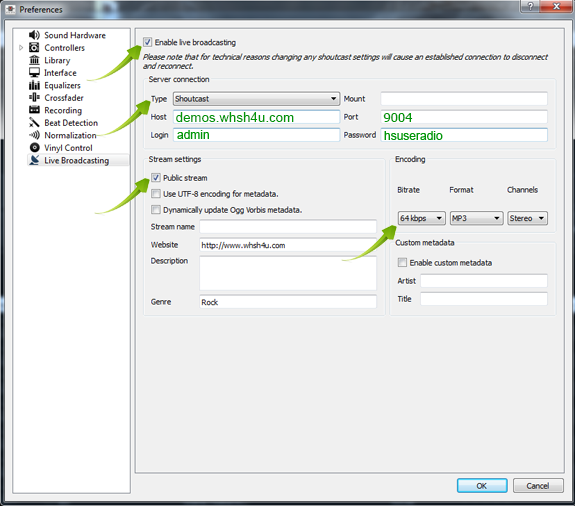Image resolution: width=575 pixels, height=506 pixels.
Task: Select the Controllers icon in sidebar
Action: click(x=34, y=48)
